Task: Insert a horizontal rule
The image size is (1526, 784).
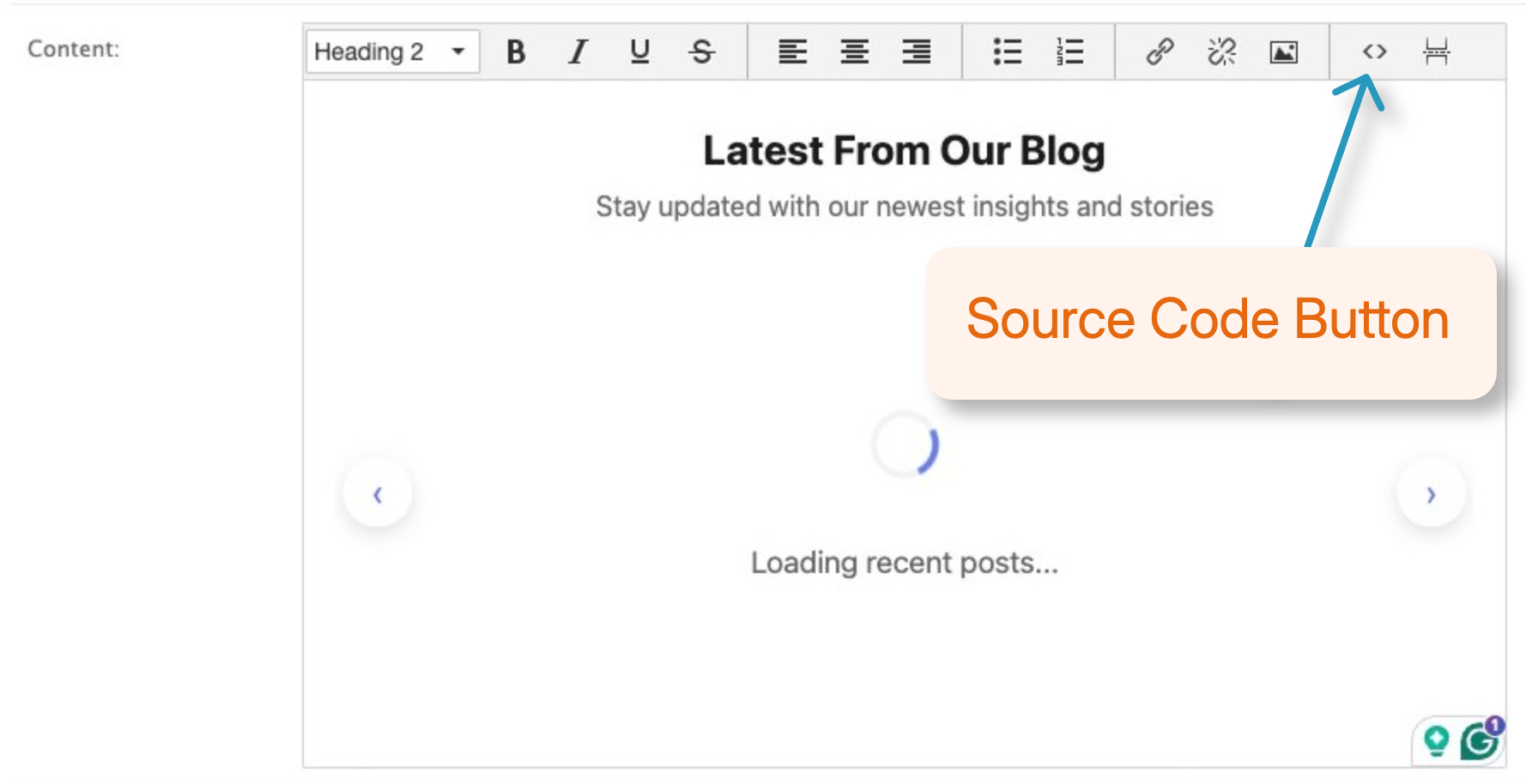Action: click(1436, 51)
